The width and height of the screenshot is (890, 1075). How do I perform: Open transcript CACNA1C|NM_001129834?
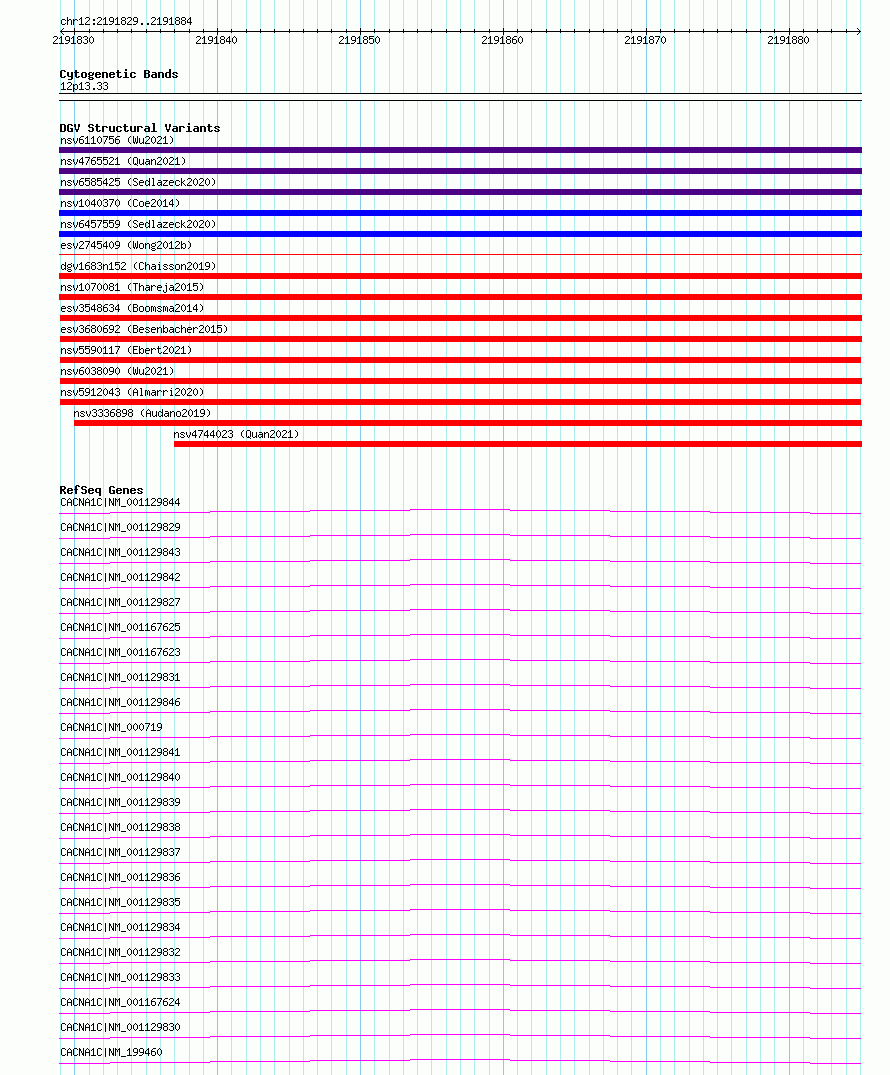pos(121,928)
